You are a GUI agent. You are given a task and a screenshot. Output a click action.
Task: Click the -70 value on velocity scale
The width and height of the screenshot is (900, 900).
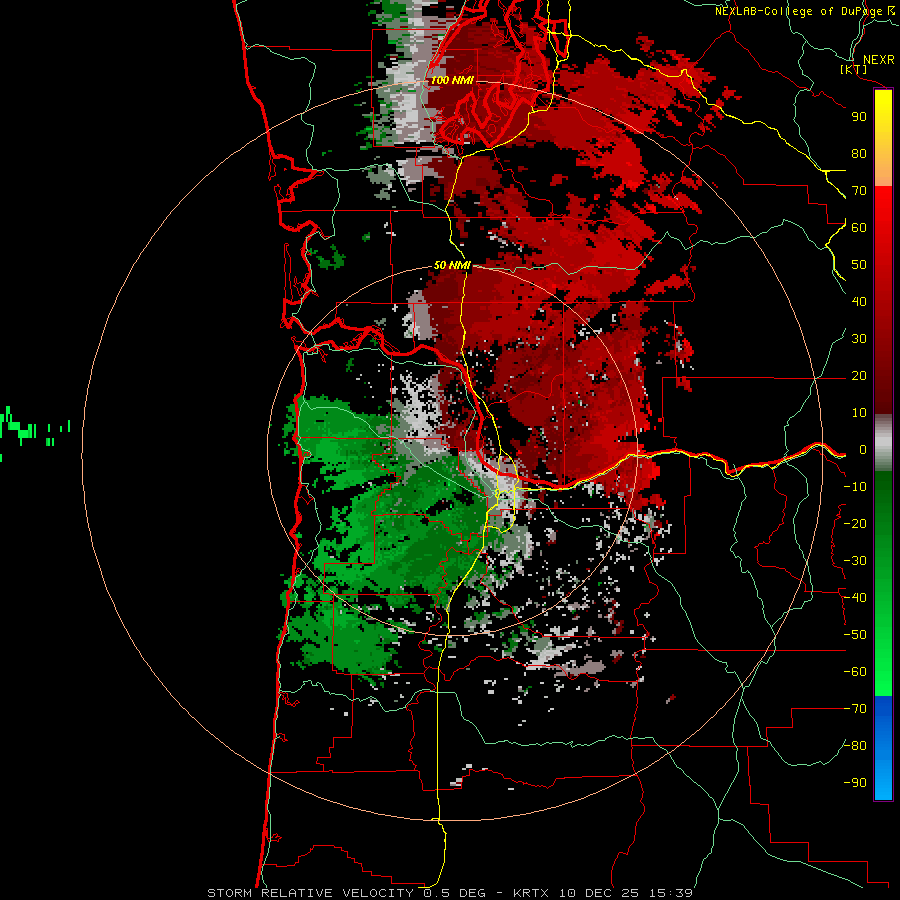[855, 709]
